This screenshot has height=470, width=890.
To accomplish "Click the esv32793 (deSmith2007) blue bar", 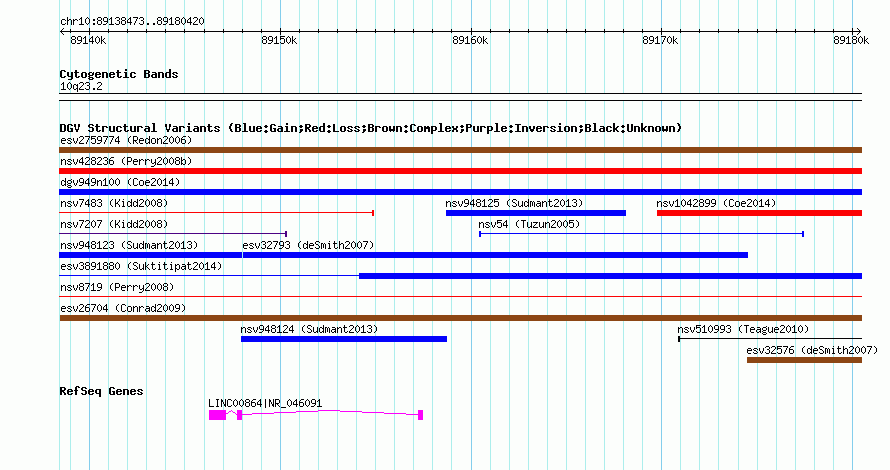I will coord(495,255).
